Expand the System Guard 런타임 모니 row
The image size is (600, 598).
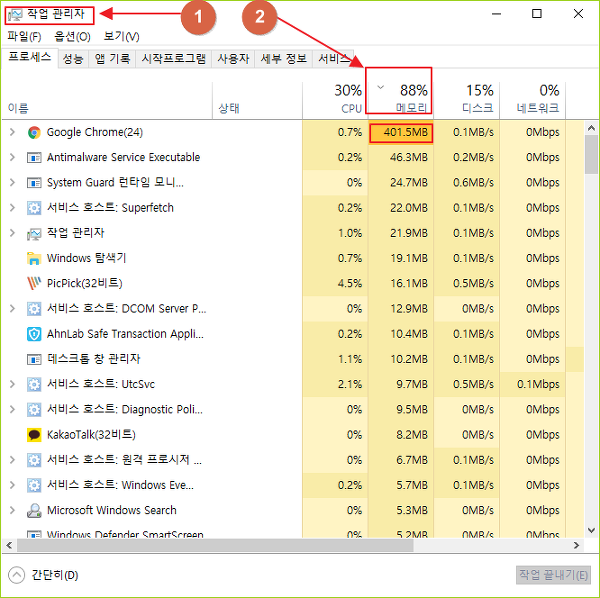pyautogui.click(x=12, y=182)
